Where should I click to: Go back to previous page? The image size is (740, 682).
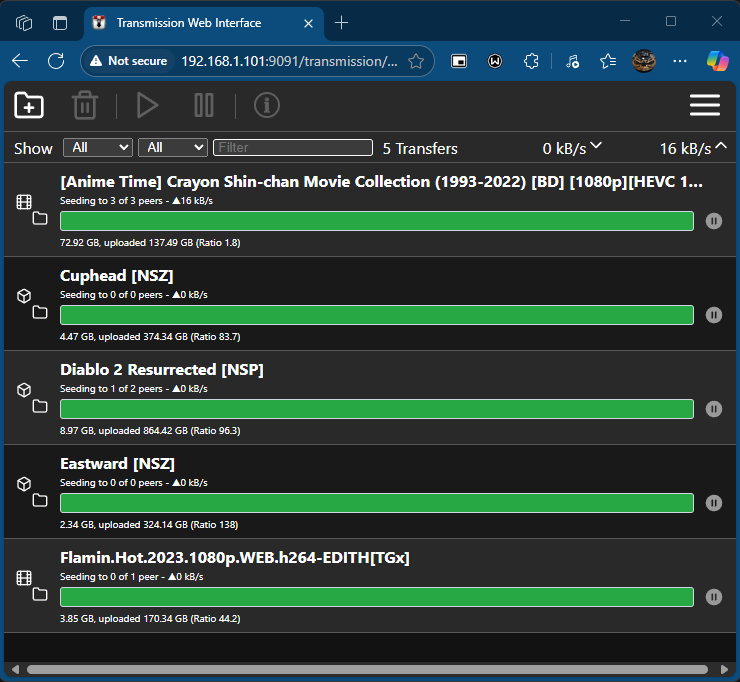pyautogui.click(x=20, y=61)
